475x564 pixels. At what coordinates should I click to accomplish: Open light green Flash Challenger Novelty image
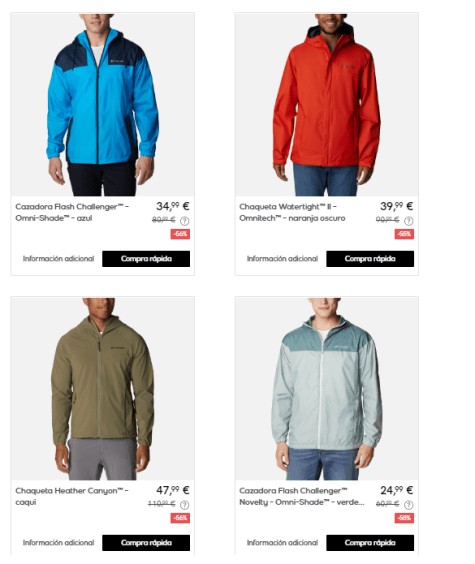326,389
